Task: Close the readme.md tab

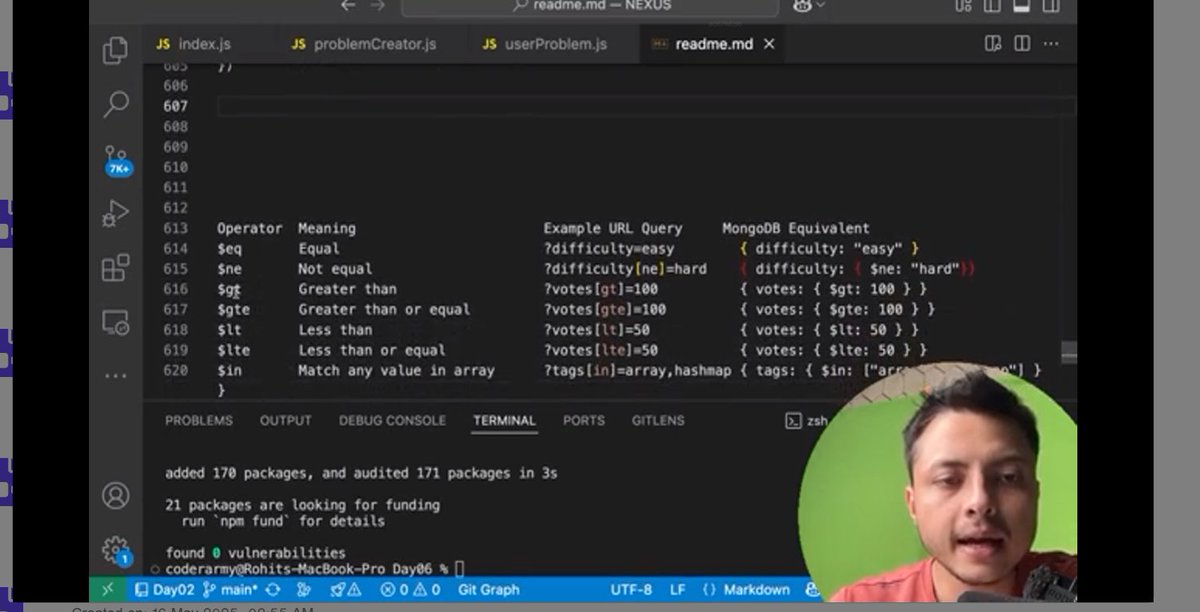Action: coord(769,44)
